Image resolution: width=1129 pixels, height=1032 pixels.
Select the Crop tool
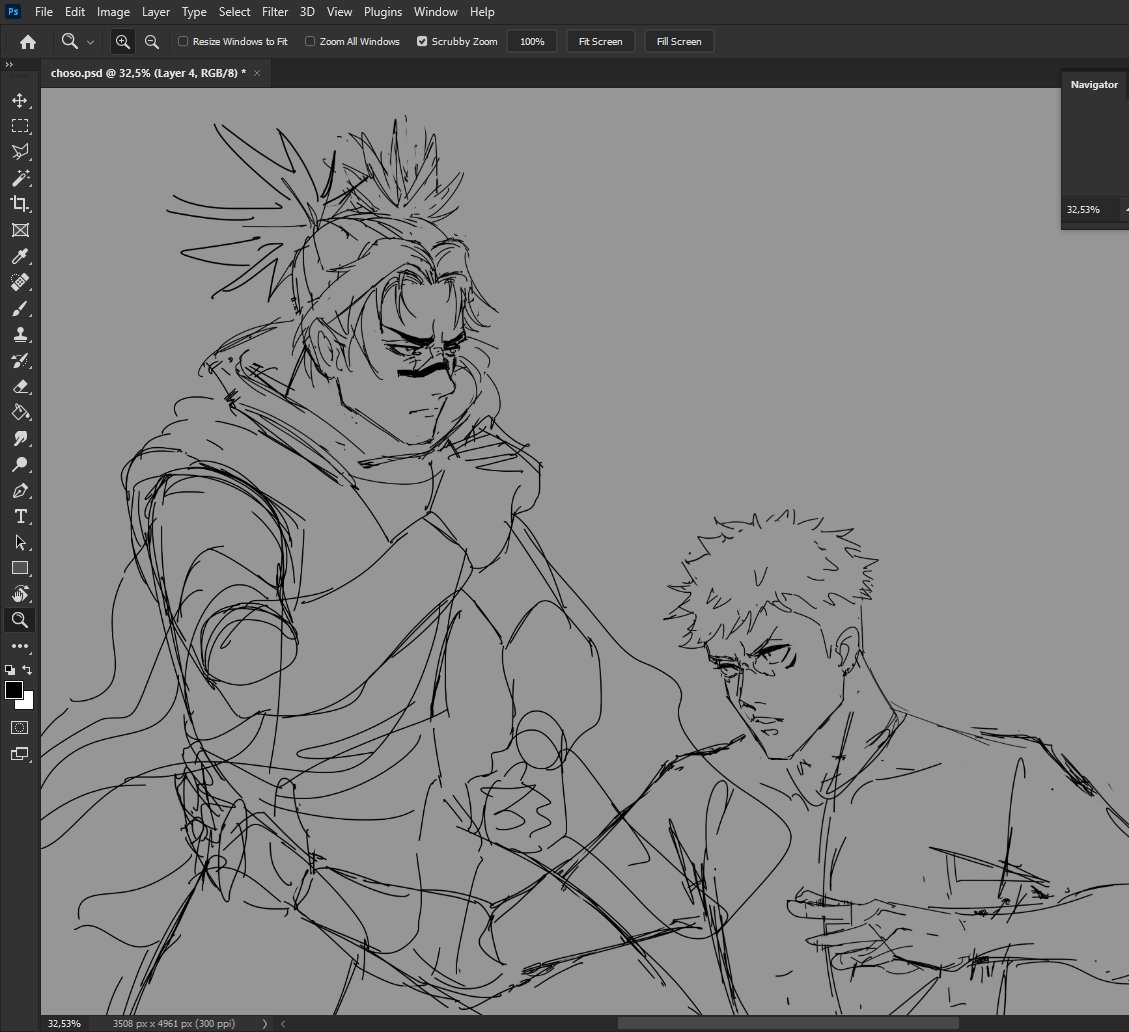click(x=20, y=204)
